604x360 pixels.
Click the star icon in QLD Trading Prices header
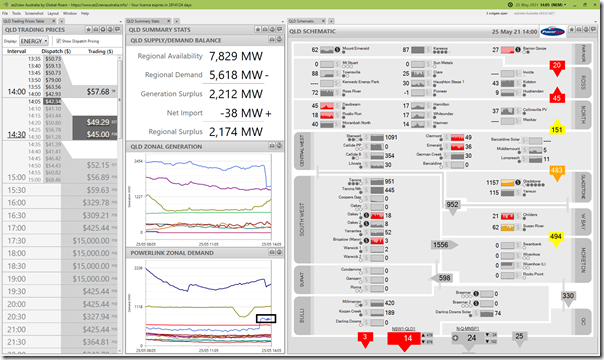(x=89, y=30)
